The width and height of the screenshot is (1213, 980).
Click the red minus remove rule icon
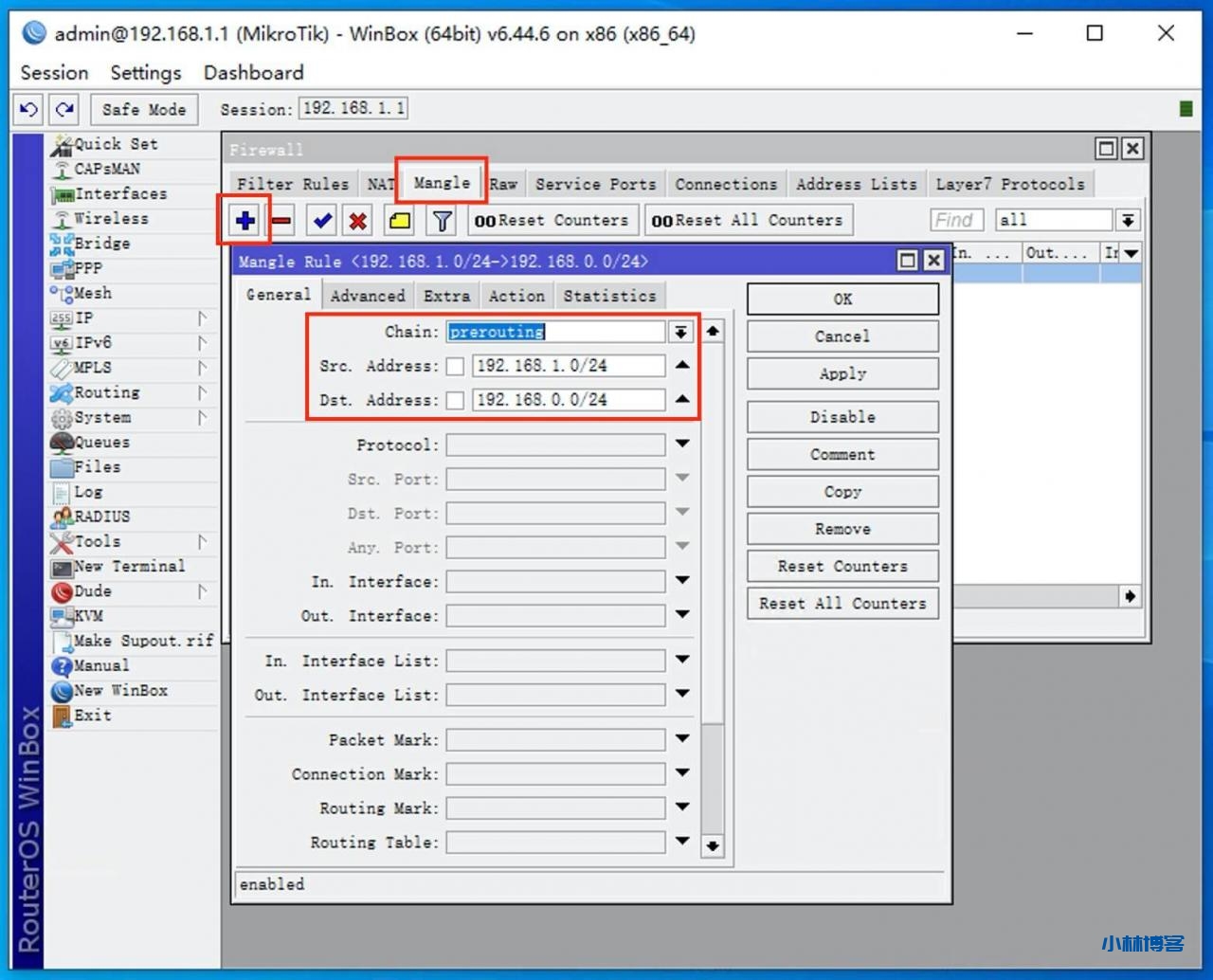pyautogui.click(x=281, y=221)
